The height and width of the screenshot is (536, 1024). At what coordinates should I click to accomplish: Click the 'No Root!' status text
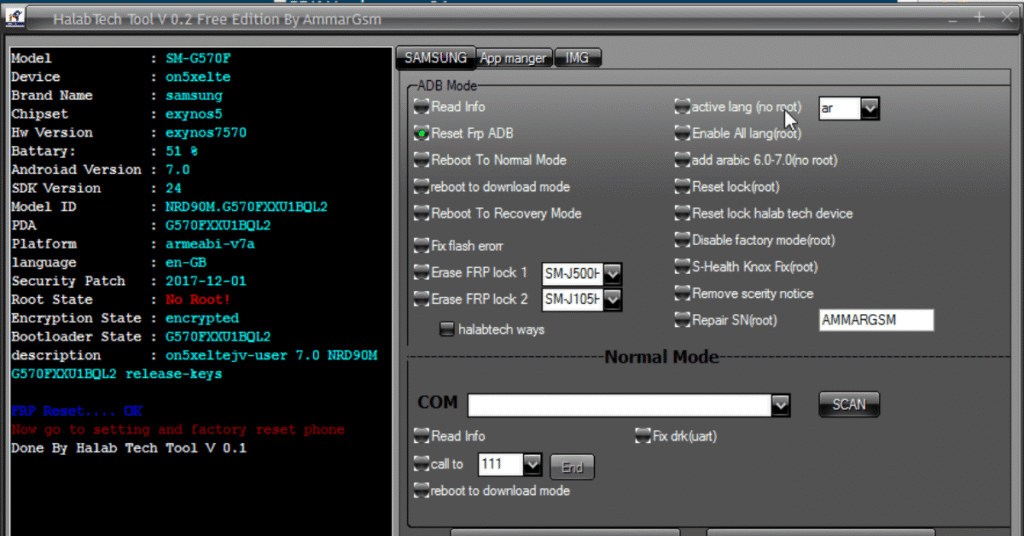[198, 300]
